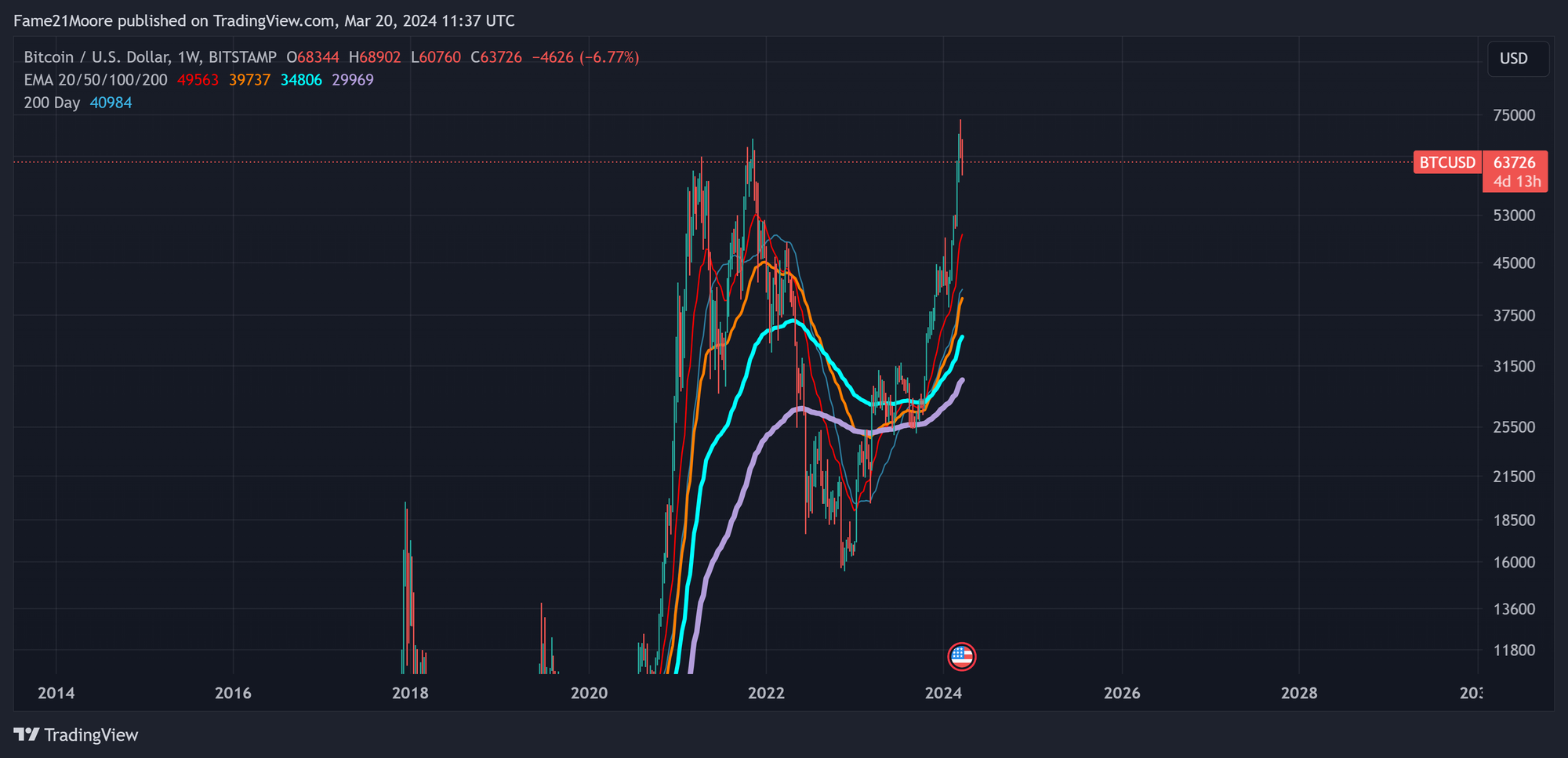This screenshot has width=1568, height=758.
Task: Click the 75000 price axis label
Action: [1514, 115]
